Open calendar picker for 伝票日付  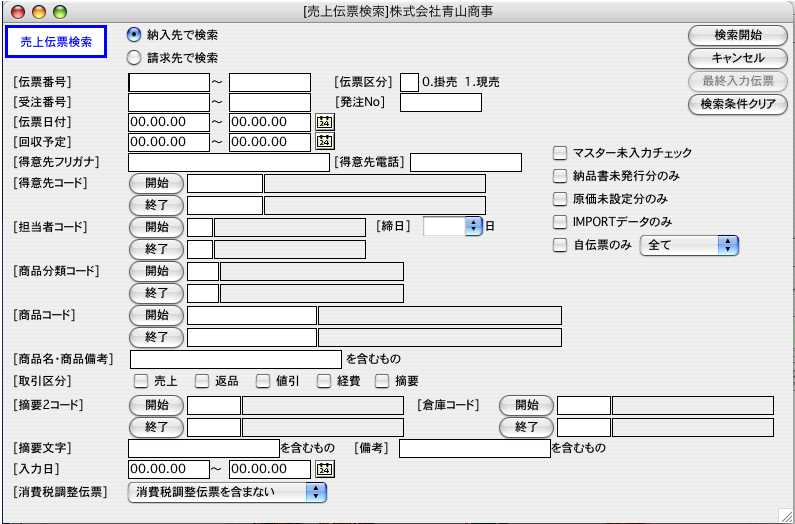pyautogui.click(x=324, y=122)
